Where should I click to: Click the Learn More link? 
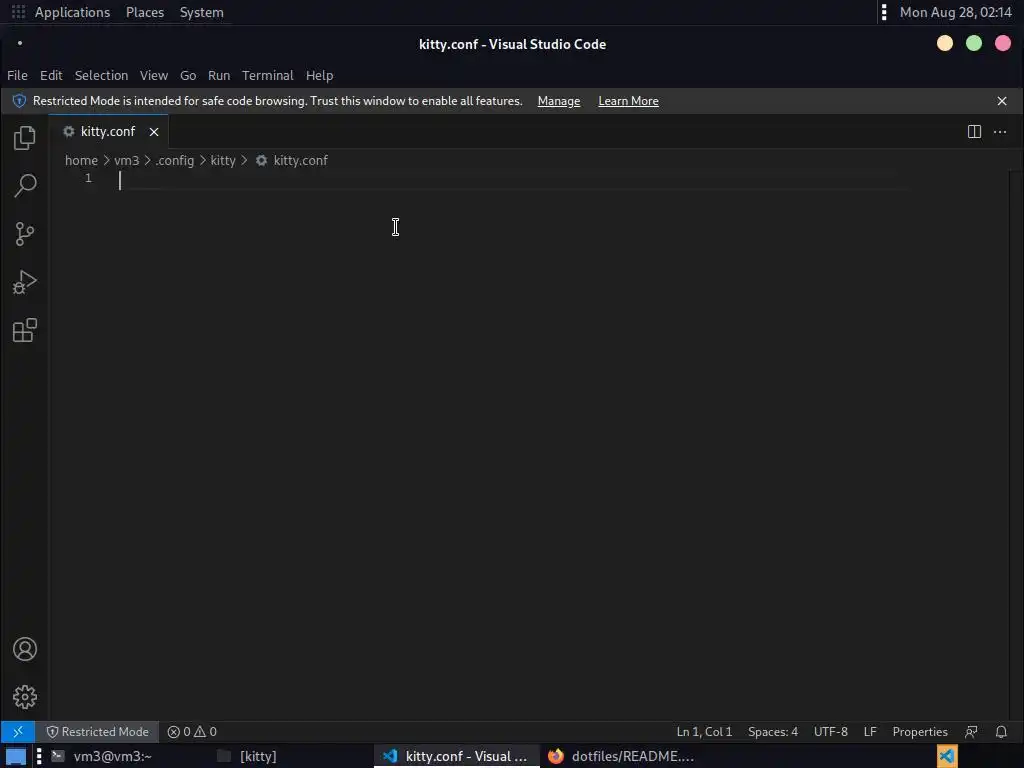coord(628,101)
